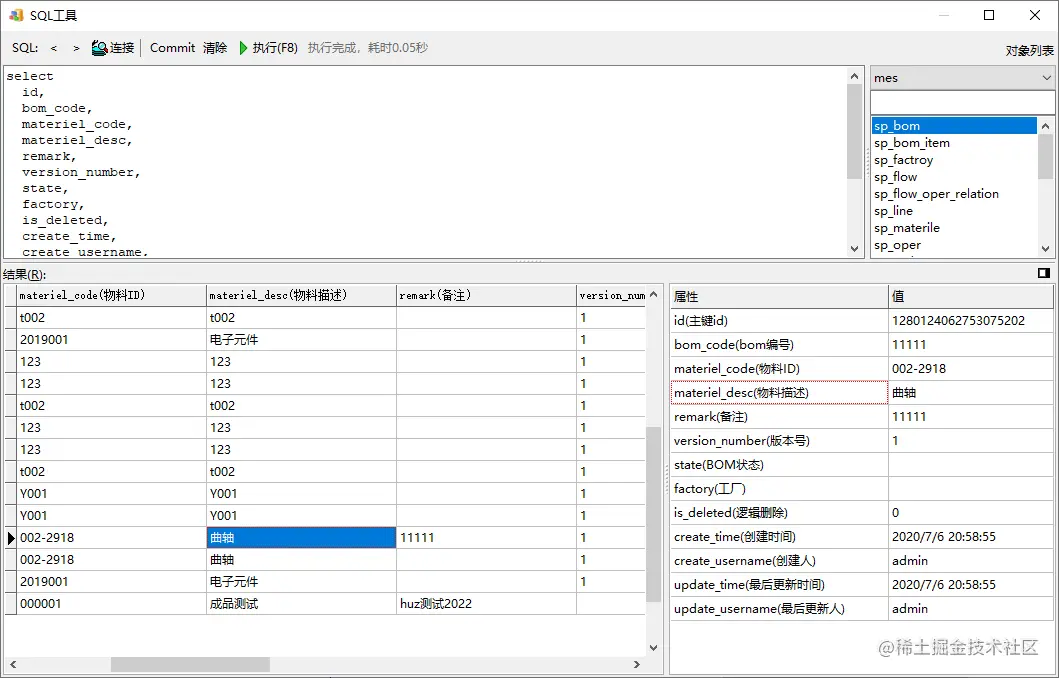Click the SQL工具 app icon in title bar
The image size is (1059, 678).
tap(16, 15)
